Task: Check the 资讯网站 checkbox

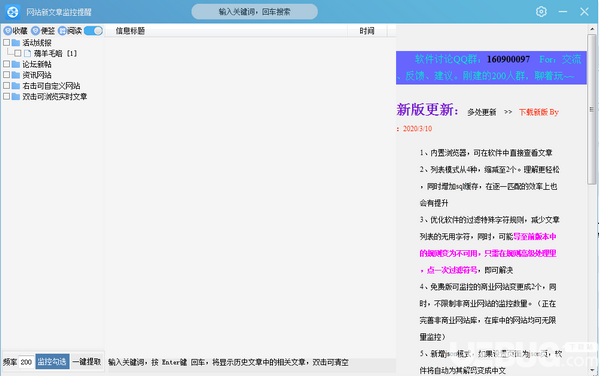Action: pos(6,75)
